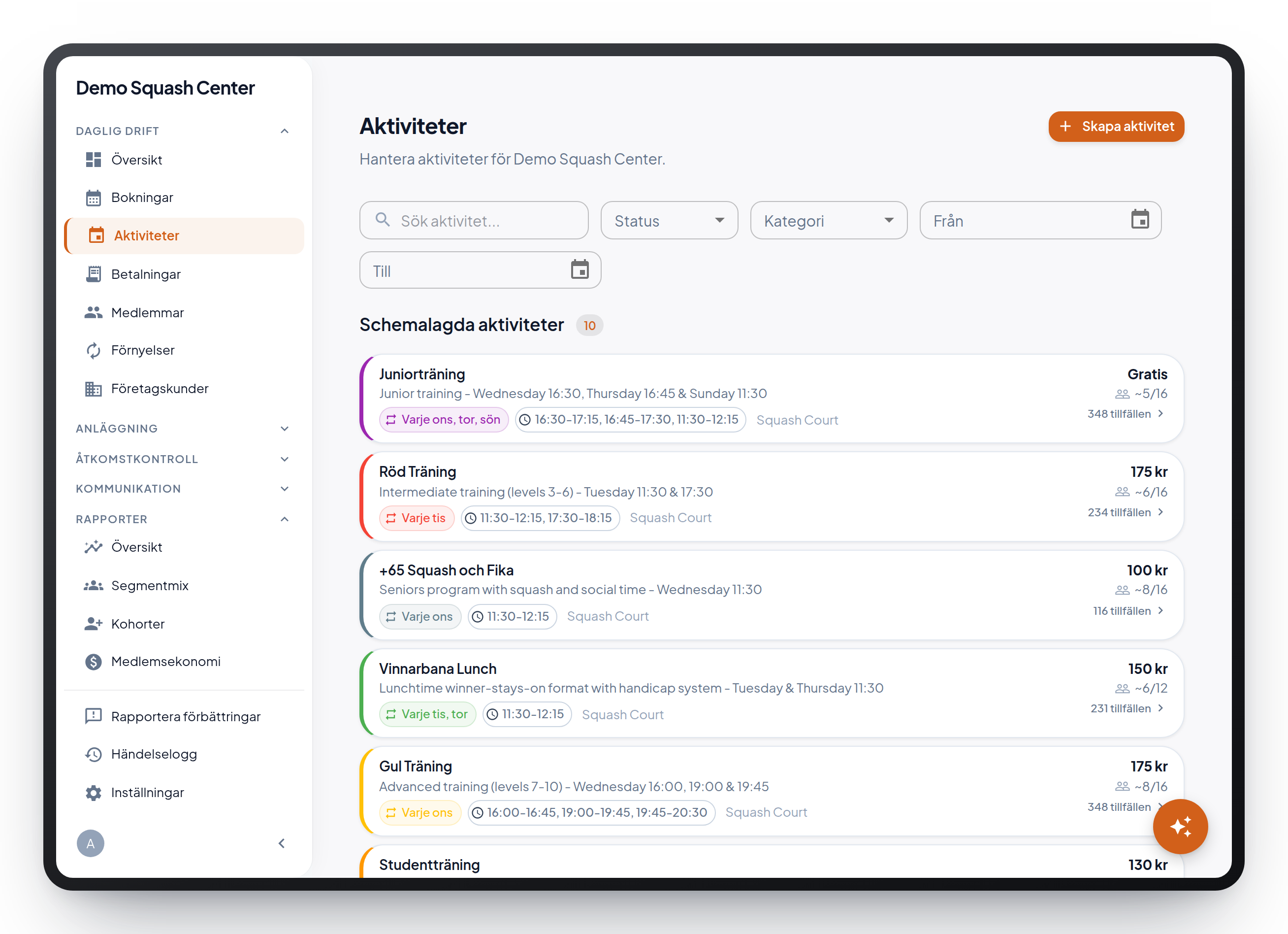Click the Medlemsekonomi dollar icon
The image size is (1288, 934).
93,661
